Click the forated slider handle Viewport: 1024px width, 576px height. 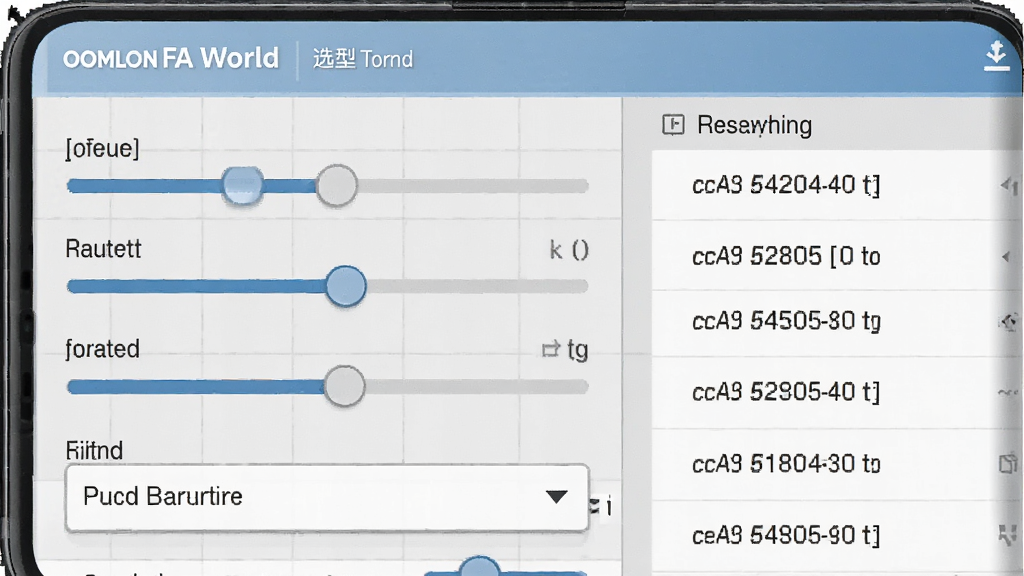click(x=344, y=387)
